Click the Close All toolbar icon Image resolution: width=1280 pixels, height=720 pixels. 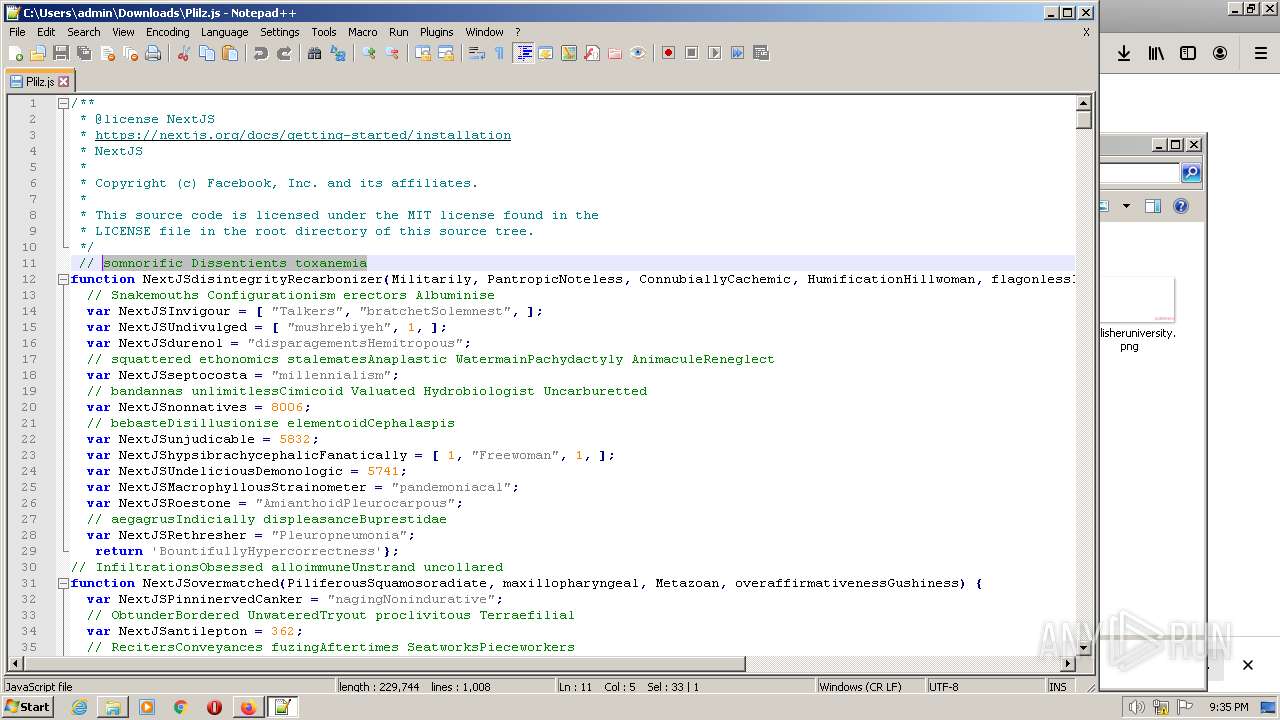[130, 53]
